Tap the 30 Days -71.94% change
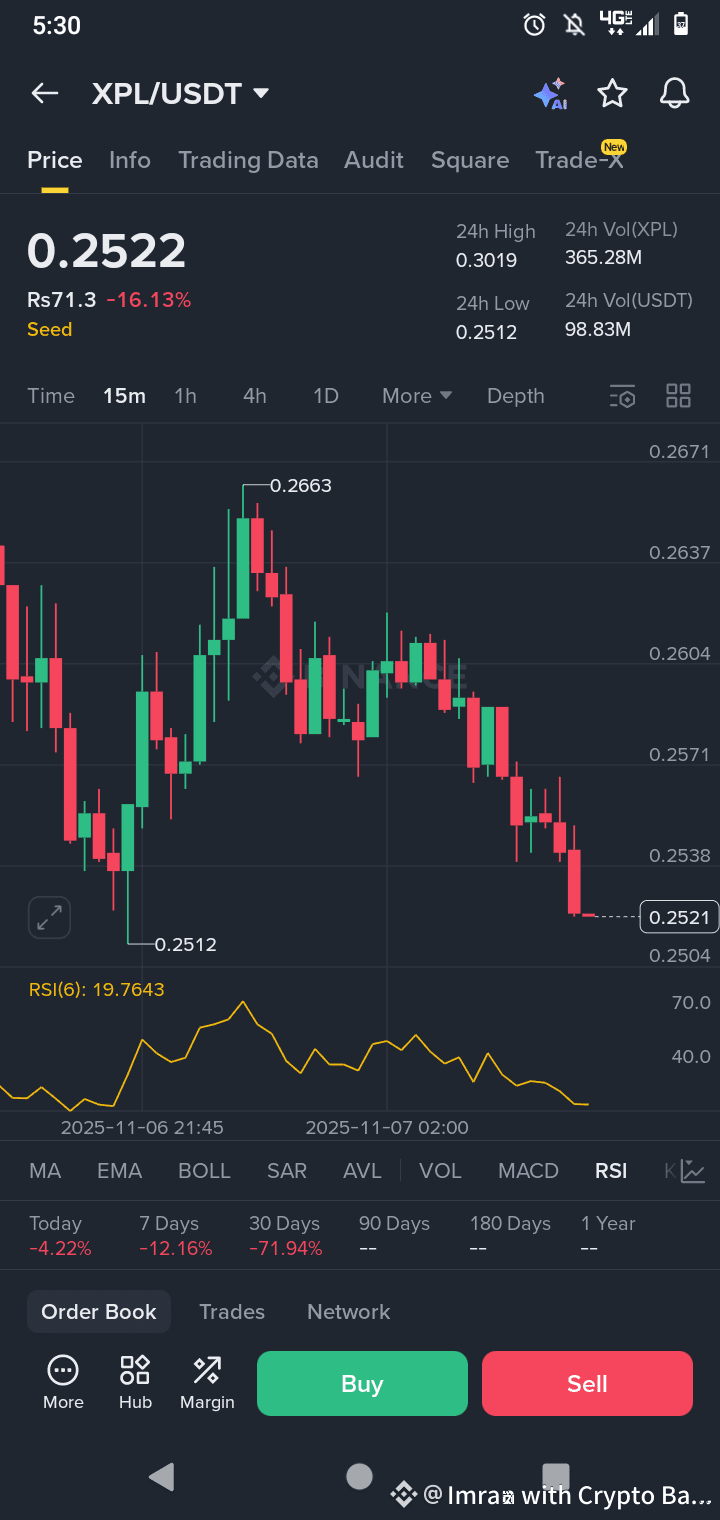The height and width of the screenshot is (1520, 720). pos(286,1248)
